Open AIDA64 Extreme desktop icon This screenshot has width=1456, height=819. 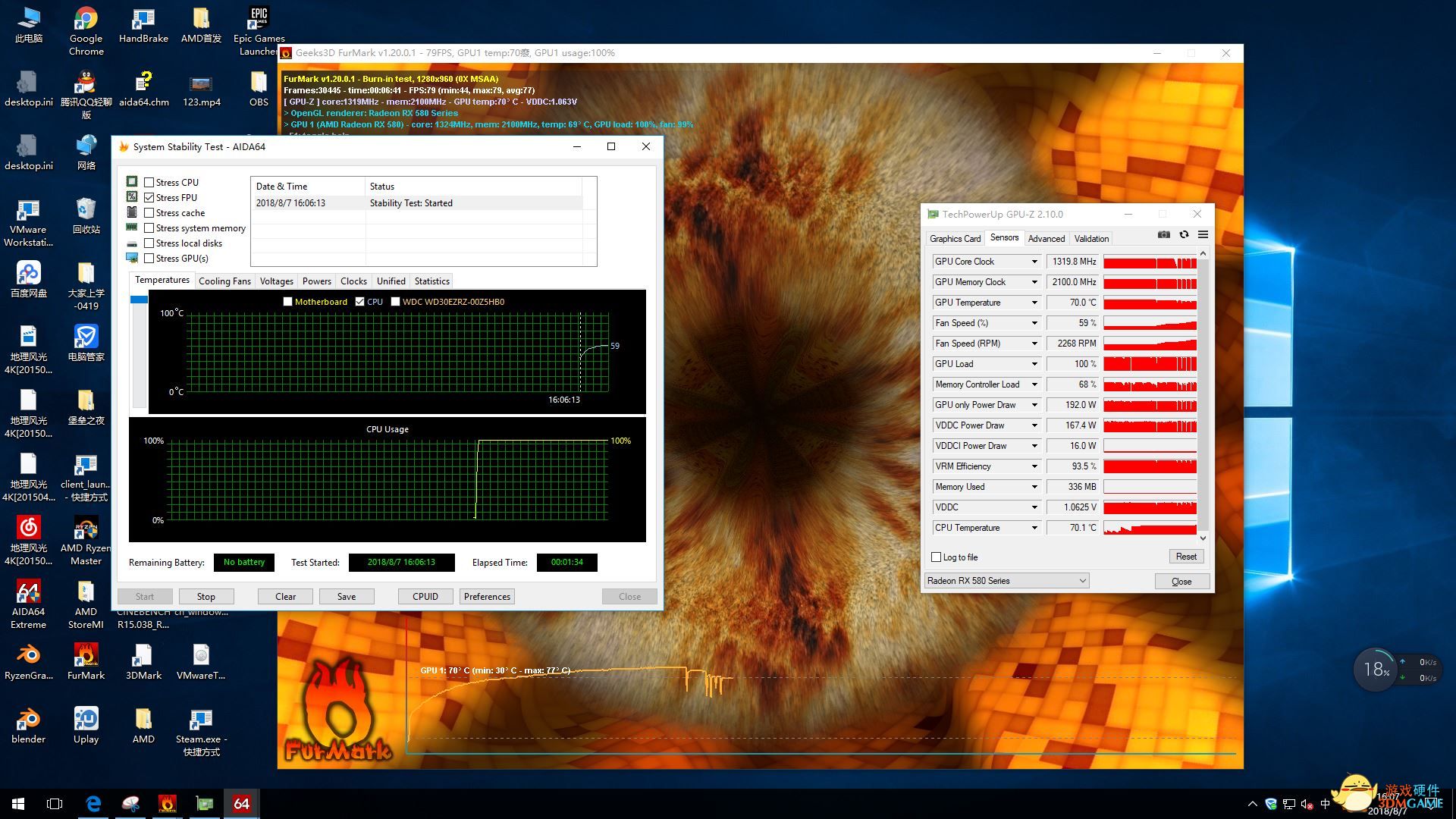28,593
